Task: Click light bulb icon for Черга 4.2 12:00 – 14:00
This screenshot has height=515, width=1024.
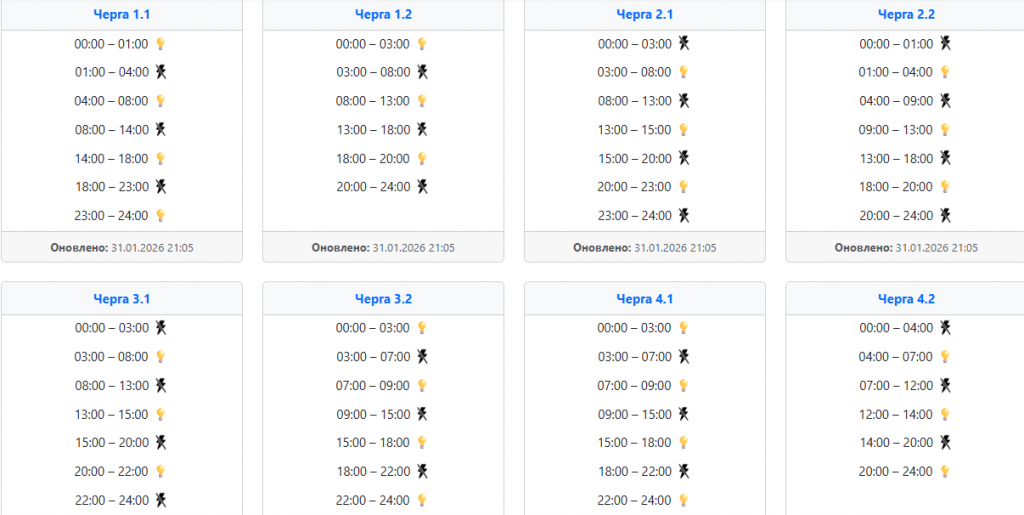Action: [945, 414]
